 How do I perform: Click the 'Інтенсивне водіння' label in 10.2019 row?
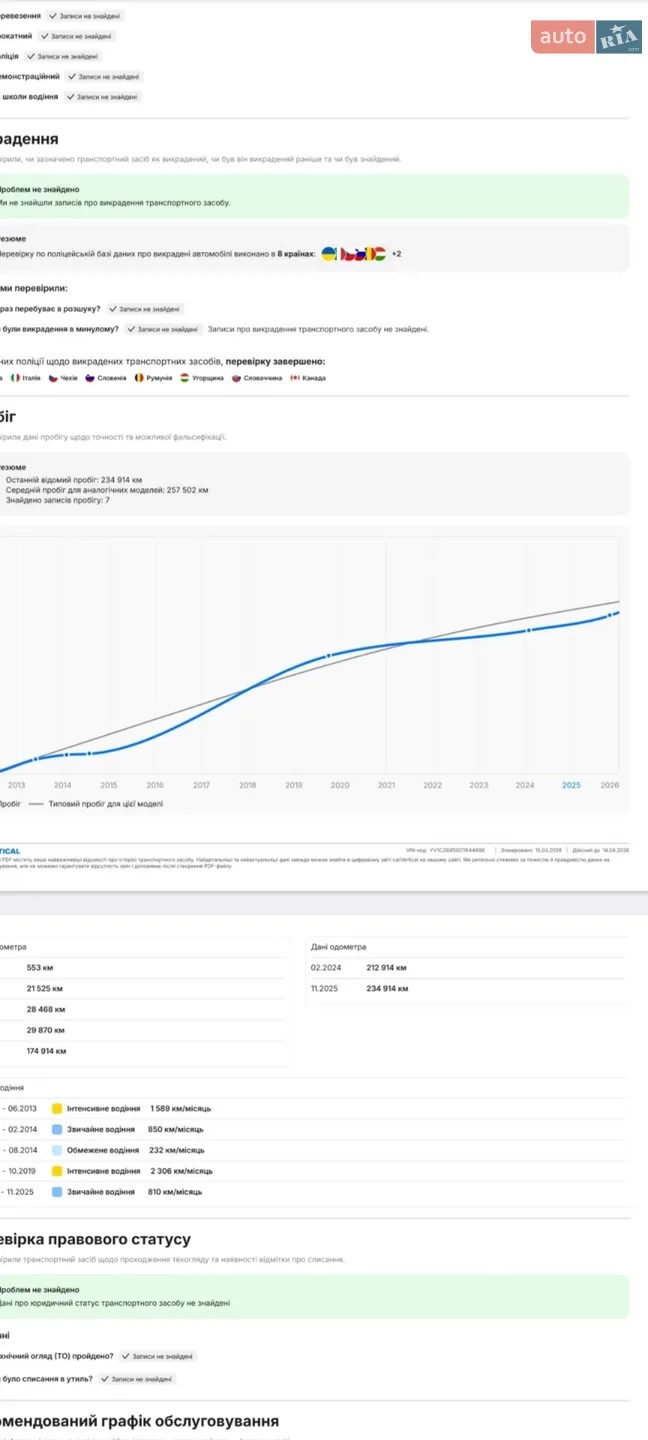(x=104, y=1171)
